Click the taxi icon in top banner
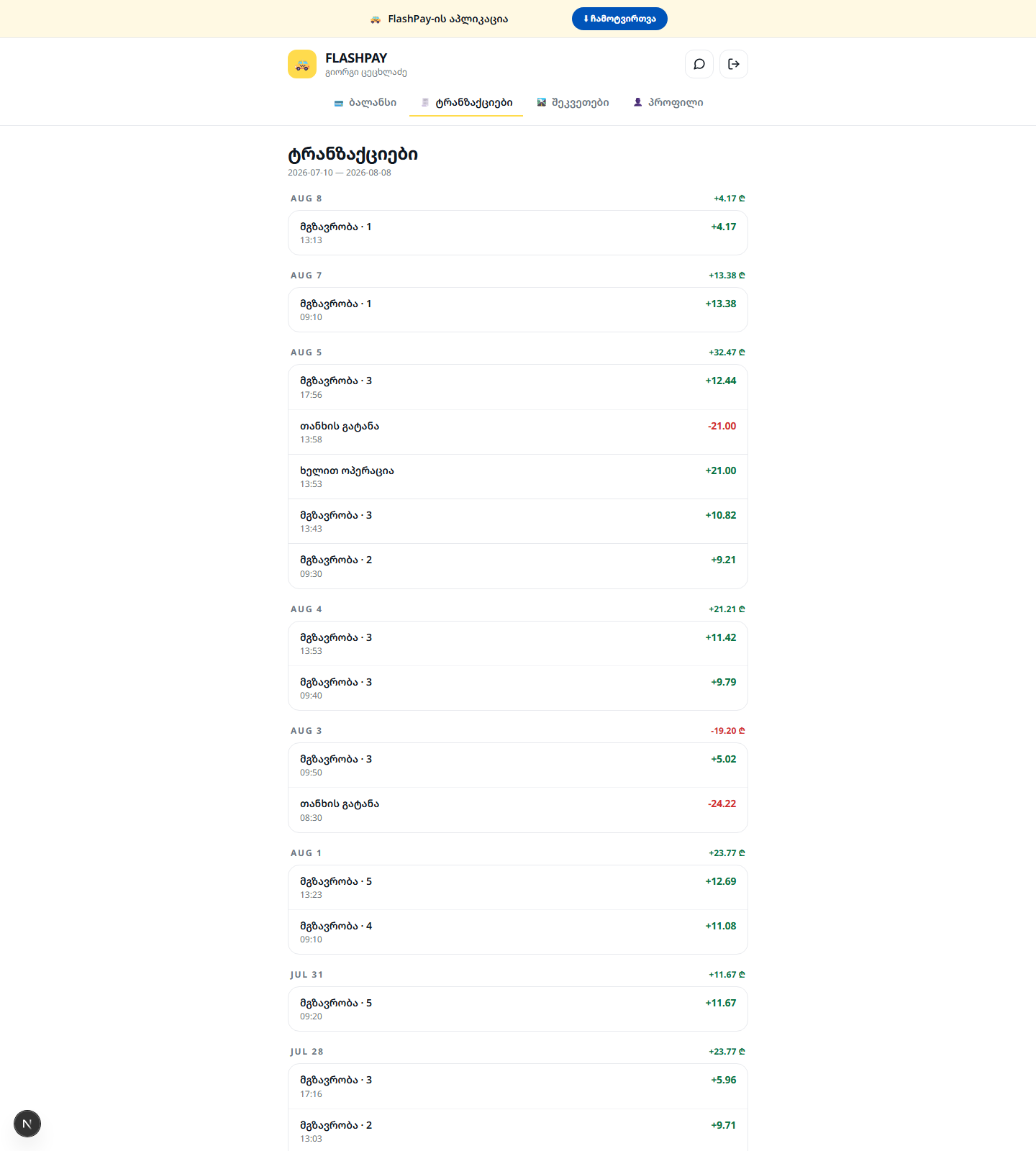The width and height of the screenshot is (1036, 1151). pyautogui.click(x=376, y=19)
